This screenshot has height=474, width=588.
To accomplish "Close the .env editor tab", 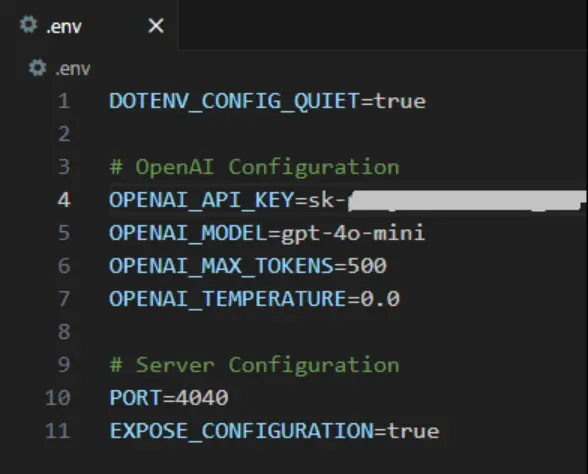I will click(x=156, y=26).
